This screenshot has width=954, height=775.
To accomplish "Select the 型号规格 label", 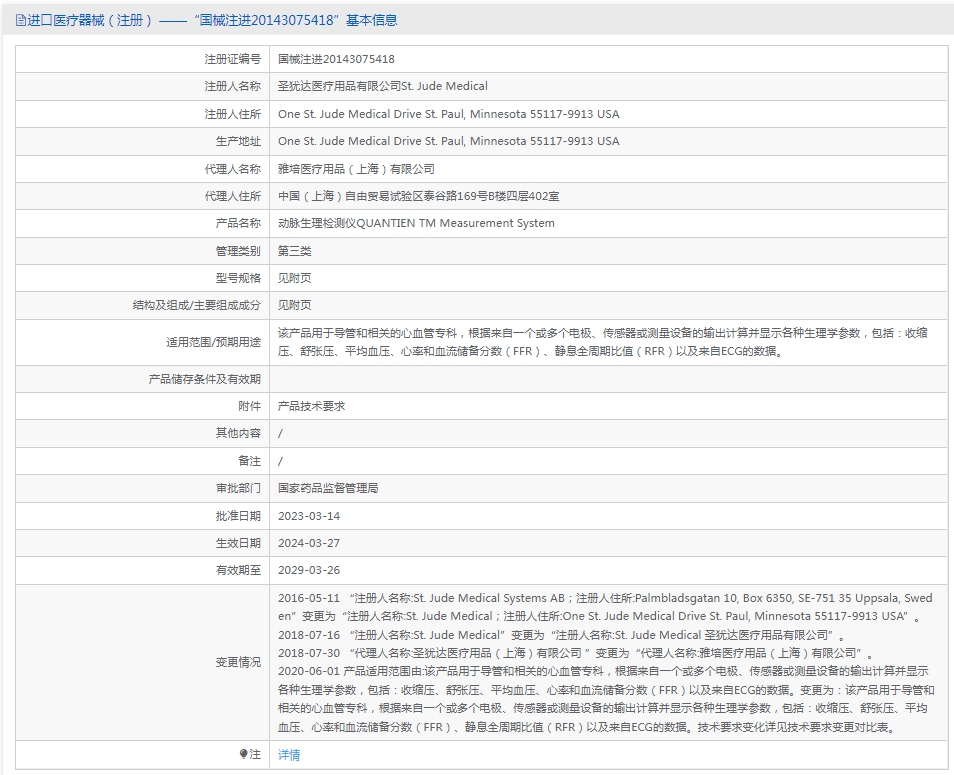I will tap(238, 278).
